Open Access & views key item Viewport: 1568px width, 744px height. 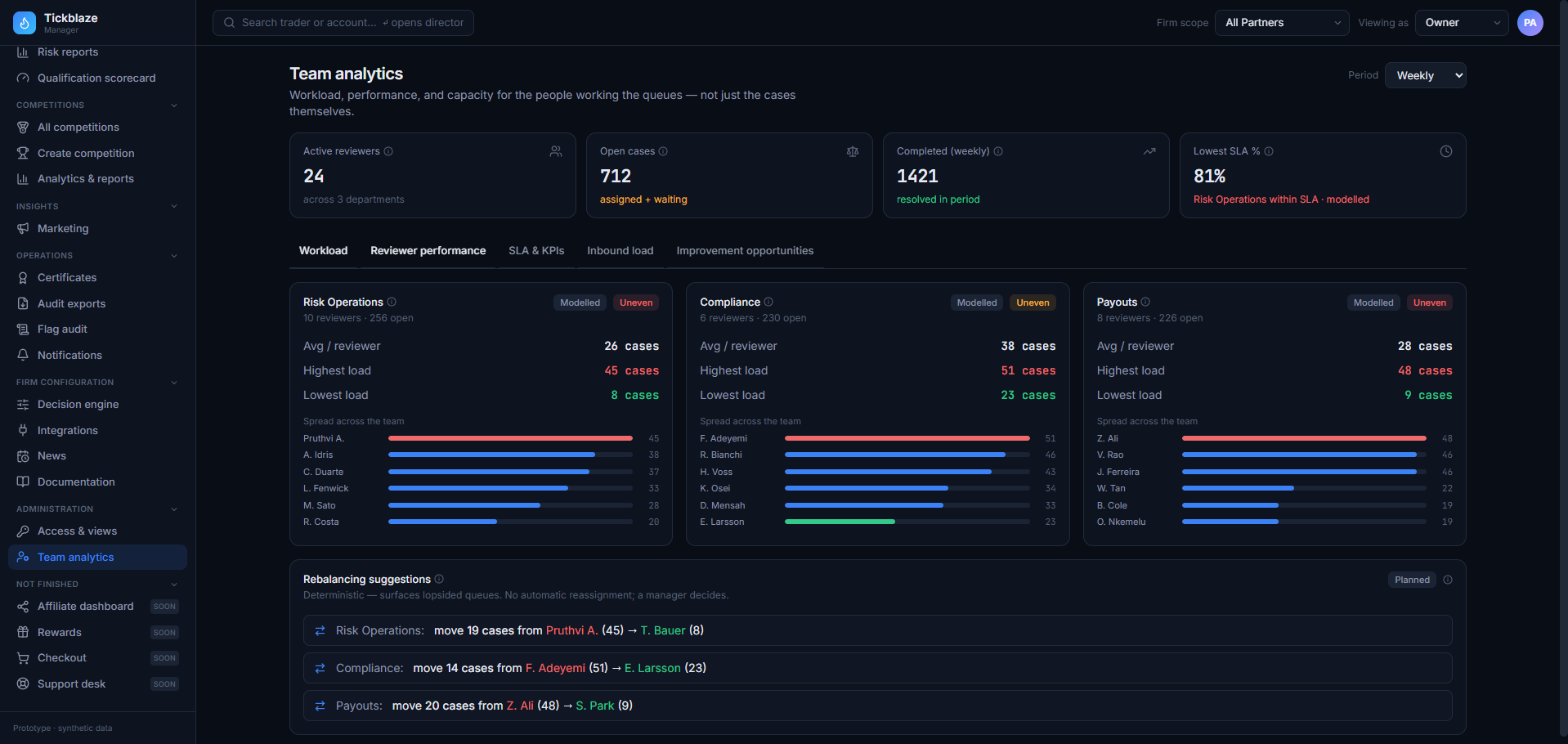(97, 531)
